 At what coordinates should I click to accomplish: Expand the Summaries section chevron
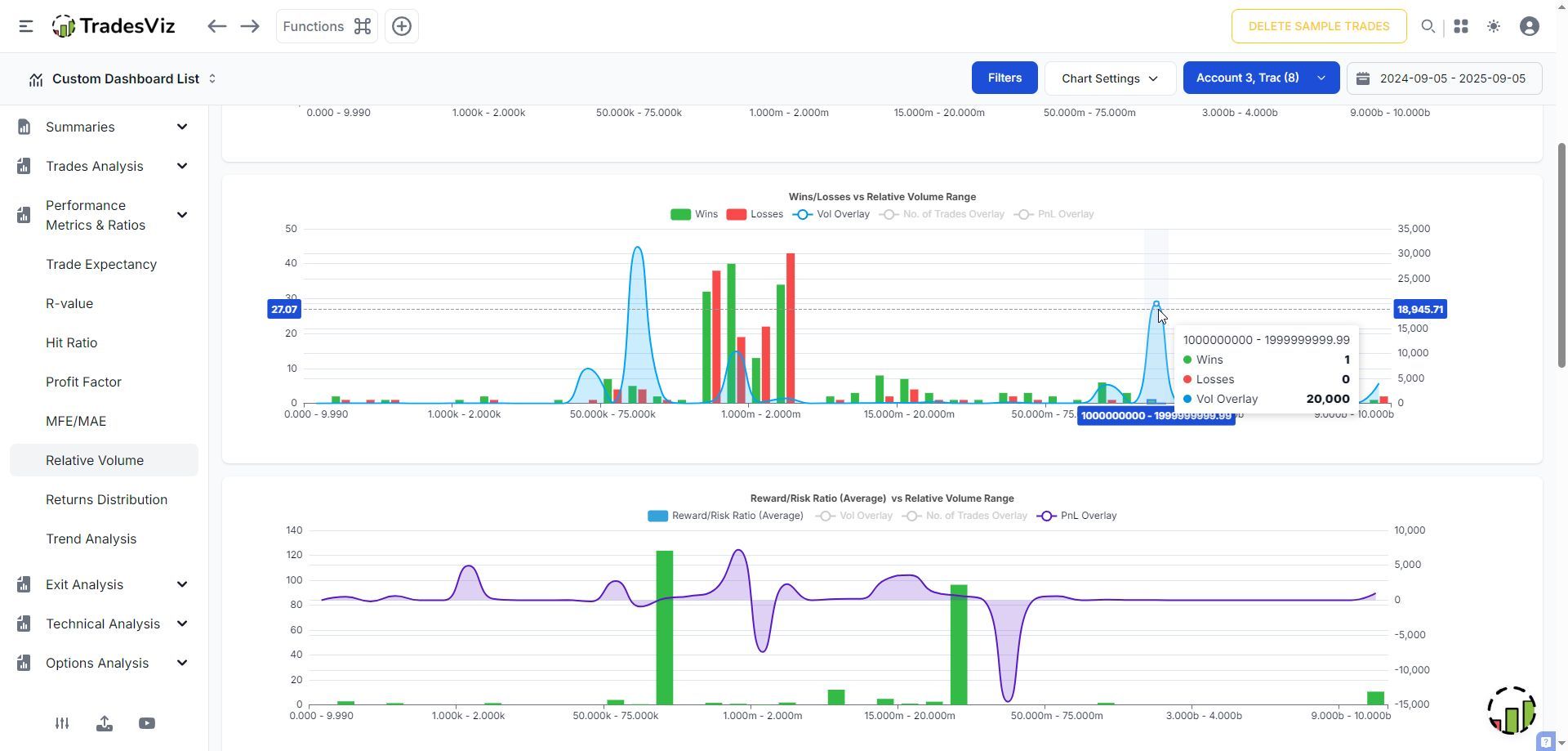pos(182,127)
